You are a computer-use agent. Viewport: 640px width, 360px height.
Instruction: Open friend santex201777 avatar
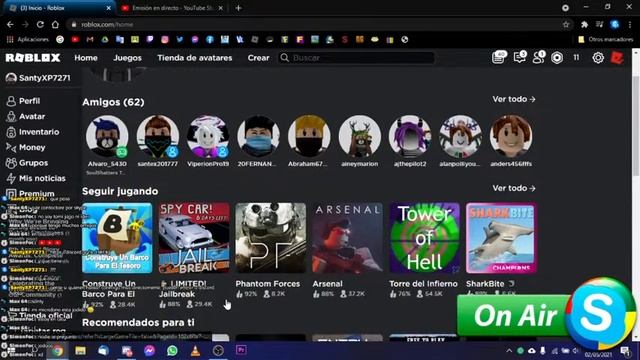coord(158,136)
